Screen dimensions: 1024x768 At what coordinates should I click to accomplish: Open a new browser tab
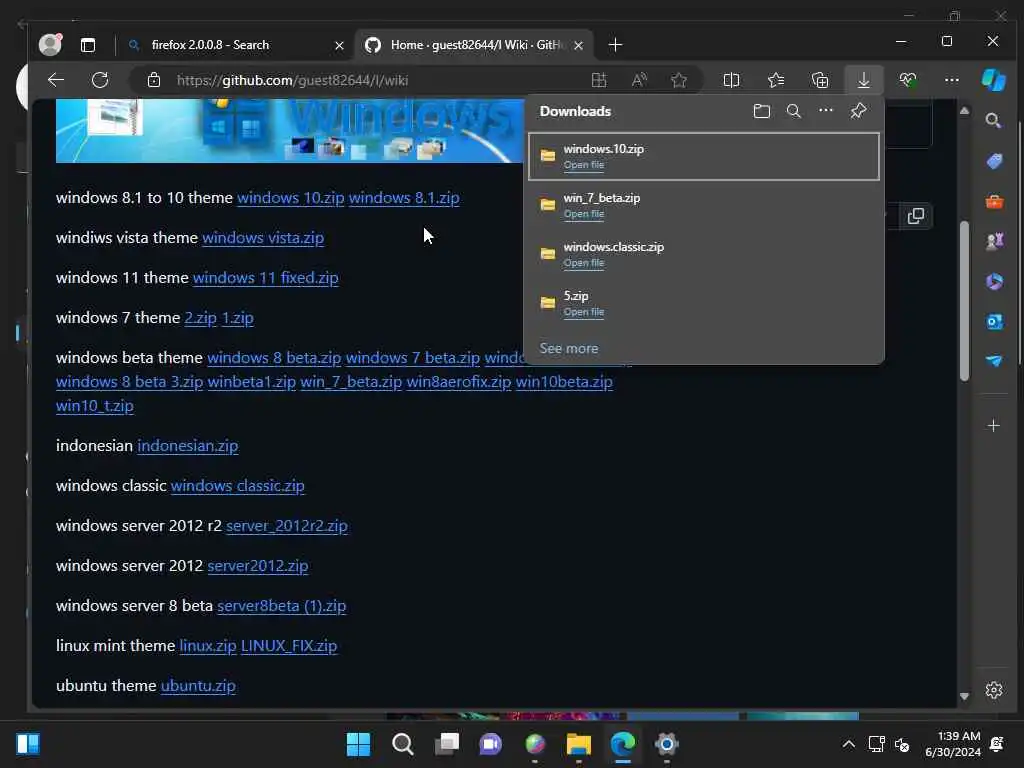coord(615,45)
